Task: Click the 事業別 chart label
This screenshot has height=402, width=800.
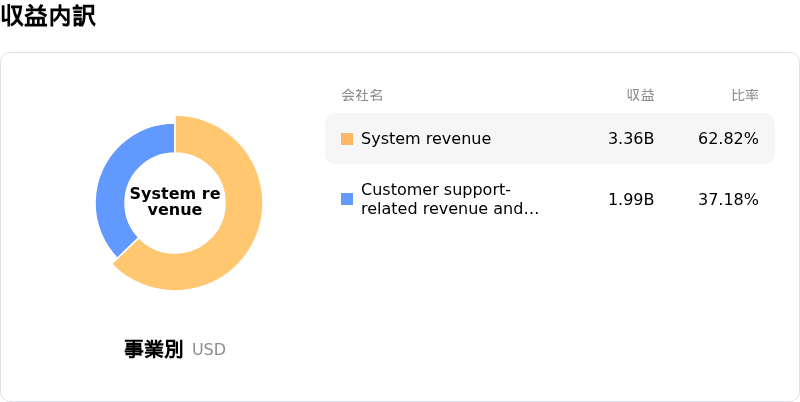Action: [153, 349]
